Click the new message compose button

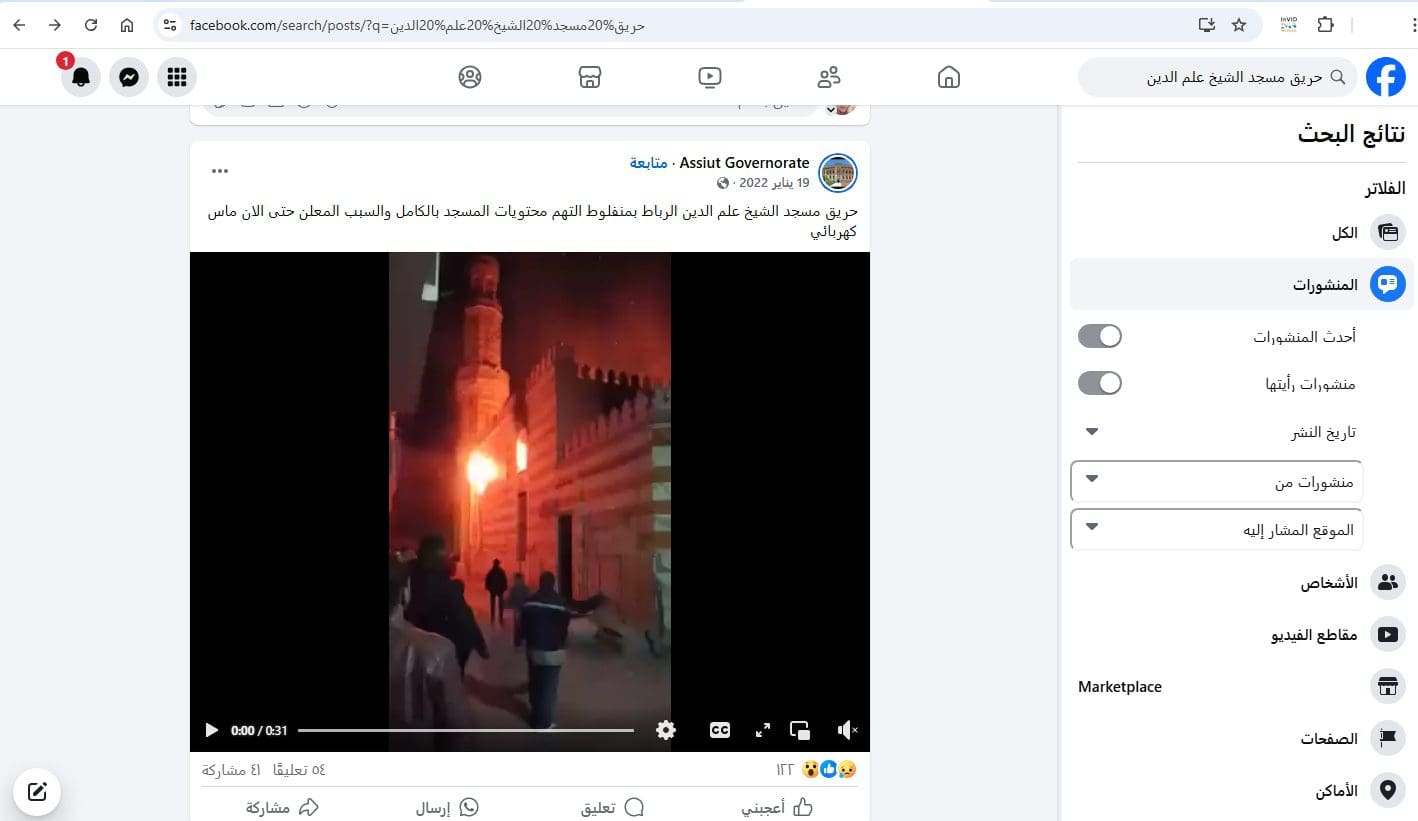coord(37,792)
